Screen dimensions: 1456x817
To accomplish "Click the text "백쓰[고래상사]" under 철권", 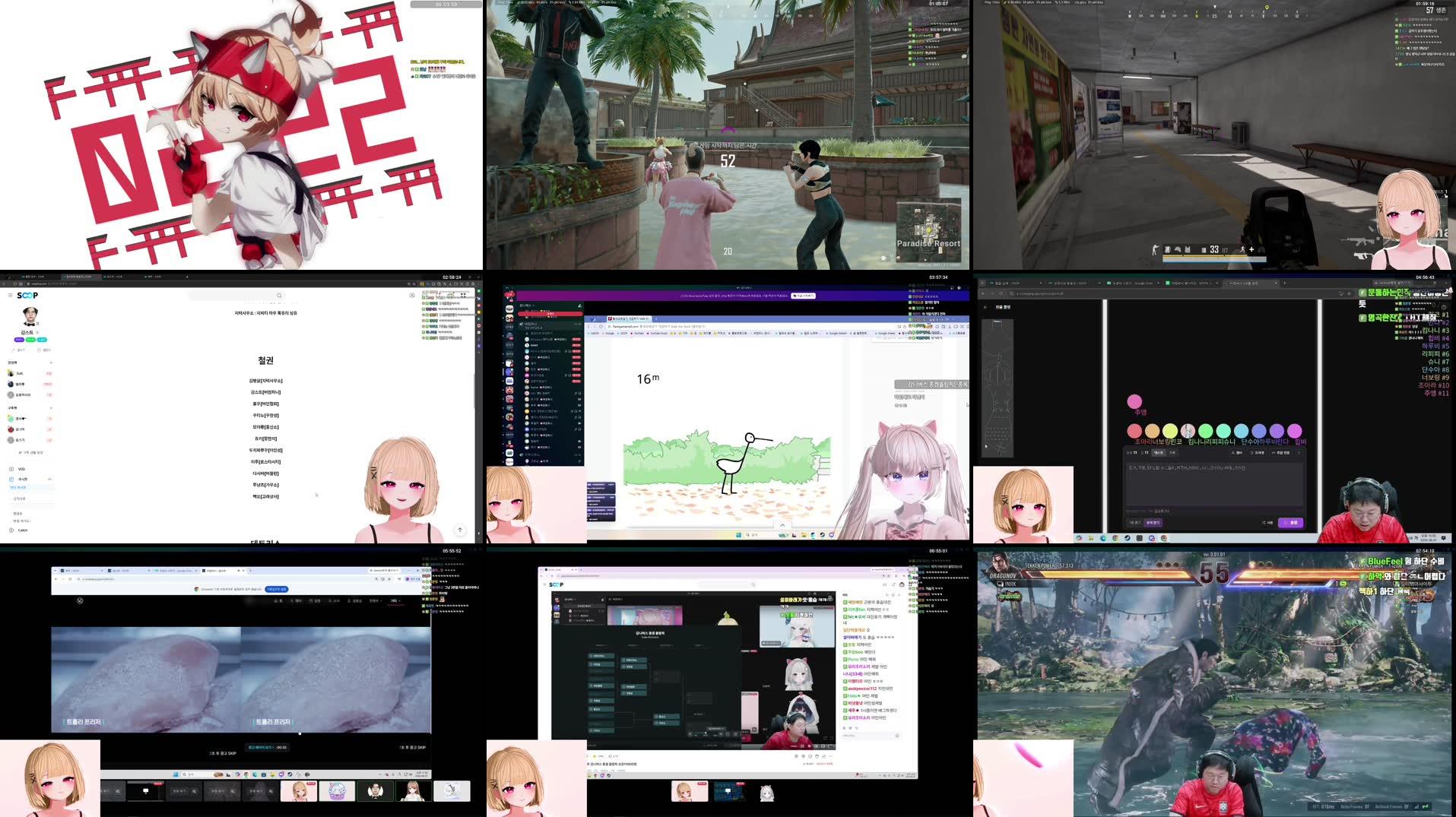I will pos(266,496).
